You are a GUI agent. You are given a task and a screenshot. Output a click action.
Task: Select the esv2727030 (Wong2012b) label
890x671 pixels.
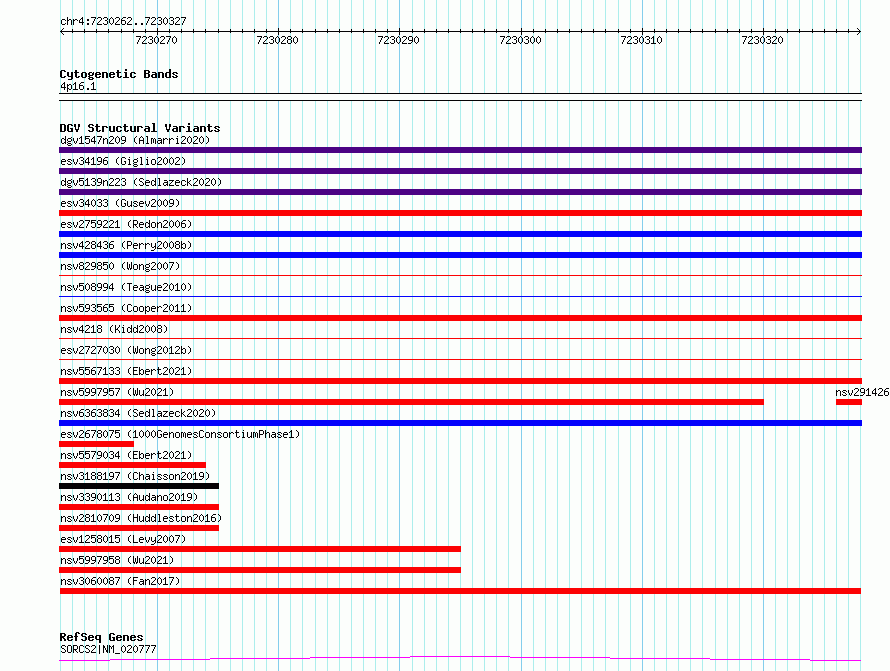(x=126, y=350)
